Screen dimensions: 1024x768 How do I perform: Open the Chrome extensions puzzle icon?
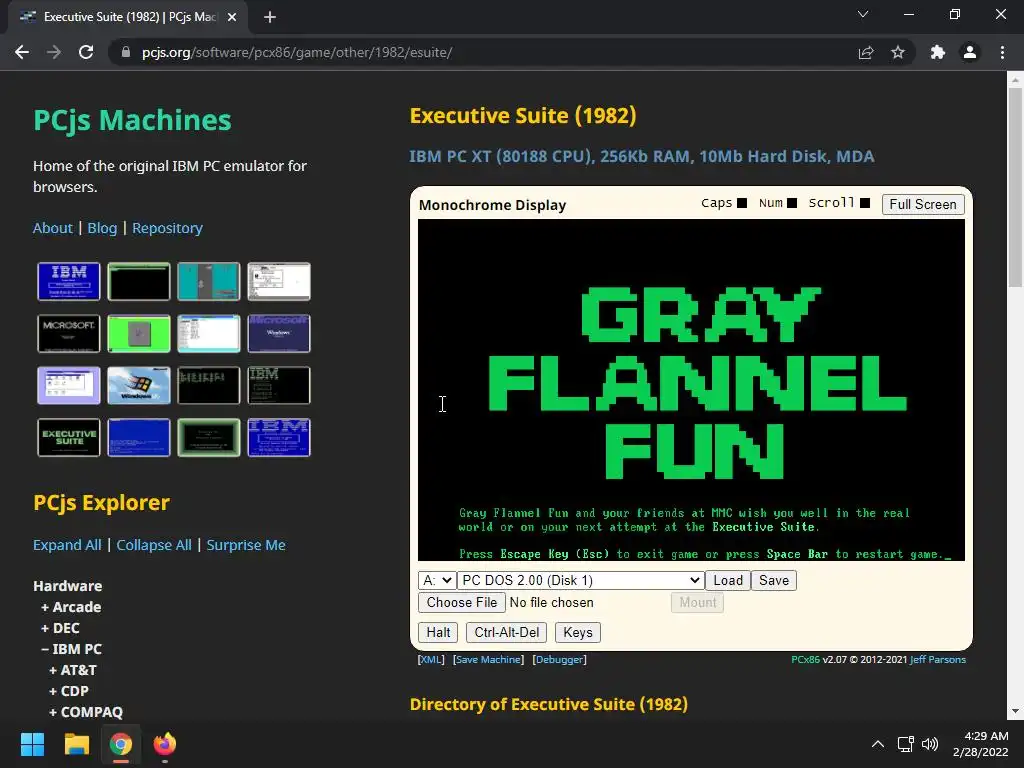point(938,52)
